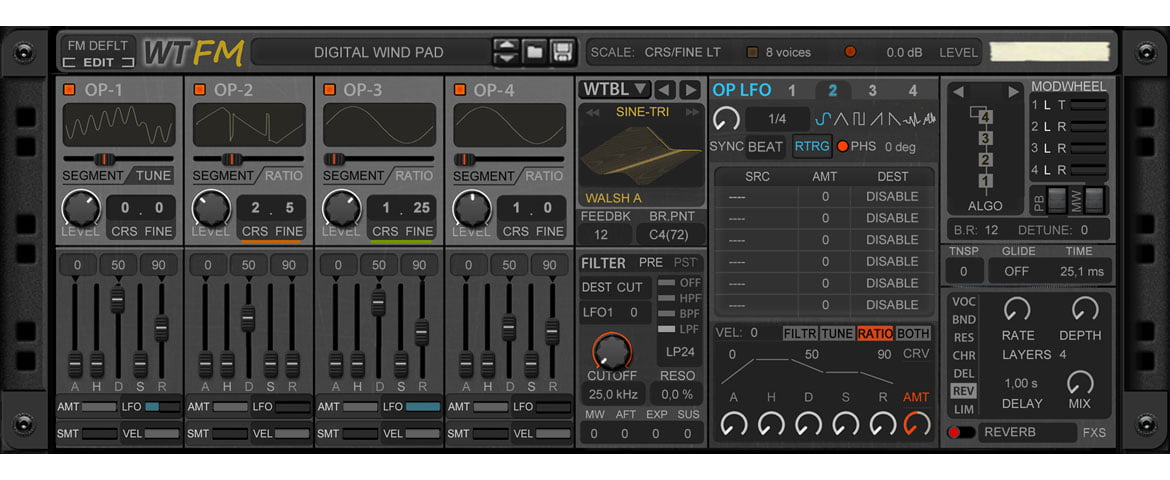Go to previous wavetable with left arrow

pos(664,90)
